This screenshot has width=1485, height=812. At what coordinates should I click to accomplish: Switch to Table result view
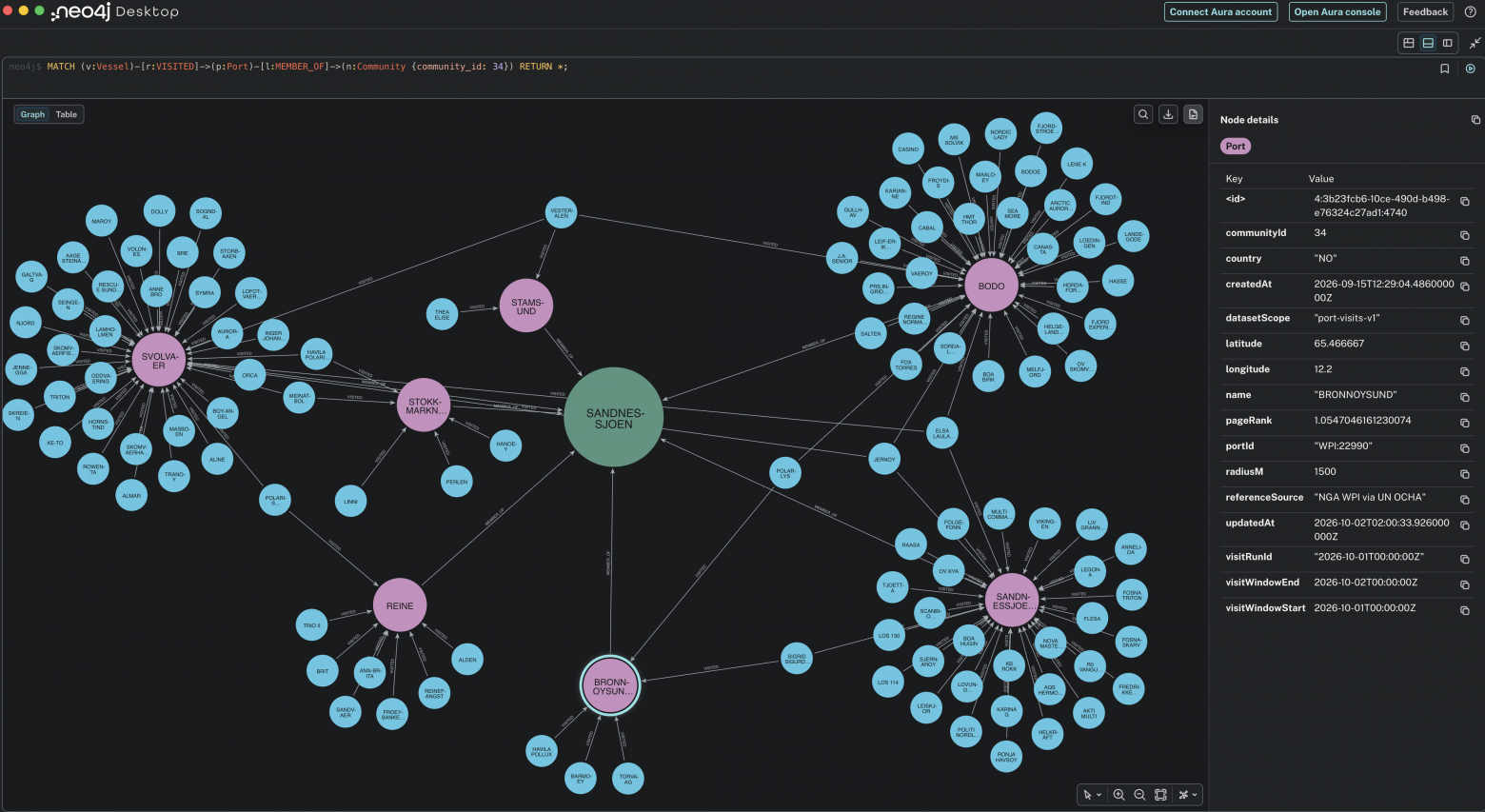pos(67,114)
